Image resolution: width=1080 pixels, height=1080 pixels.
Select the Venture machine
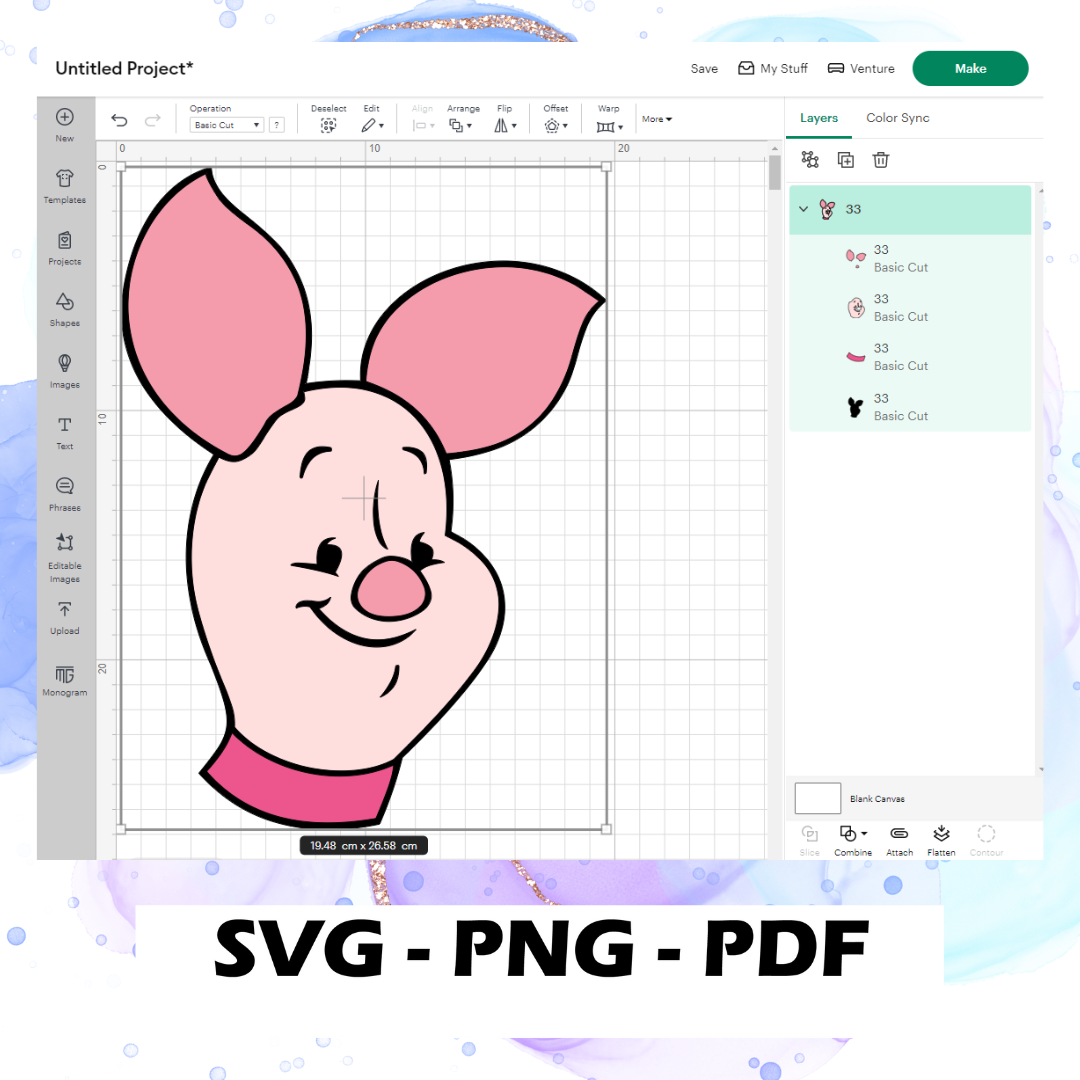861,68
